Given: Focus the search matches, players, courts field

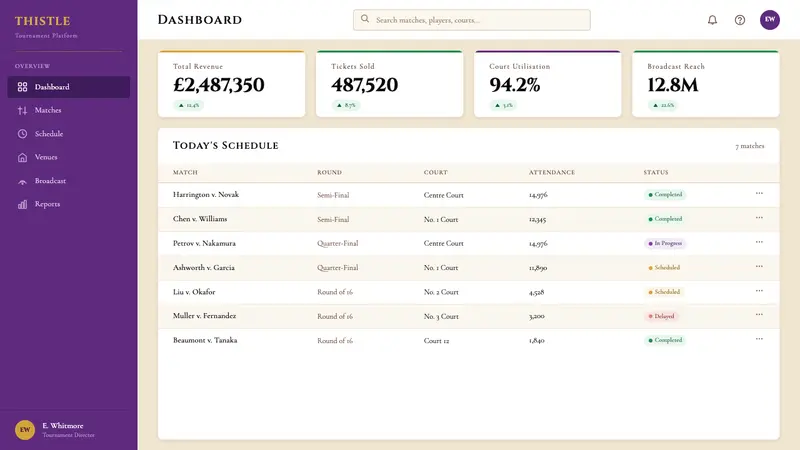Looking at the screenshot, I should (471, 20).
